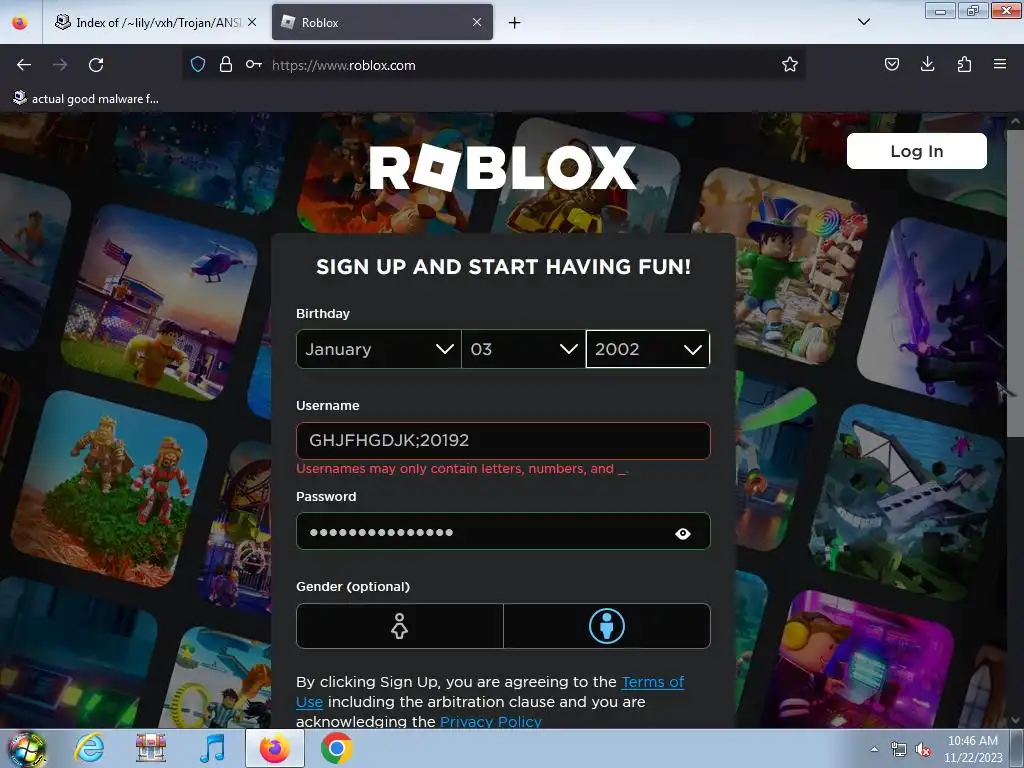
Task: Click the muted volume icon in tray
Action: coord(923,750)
